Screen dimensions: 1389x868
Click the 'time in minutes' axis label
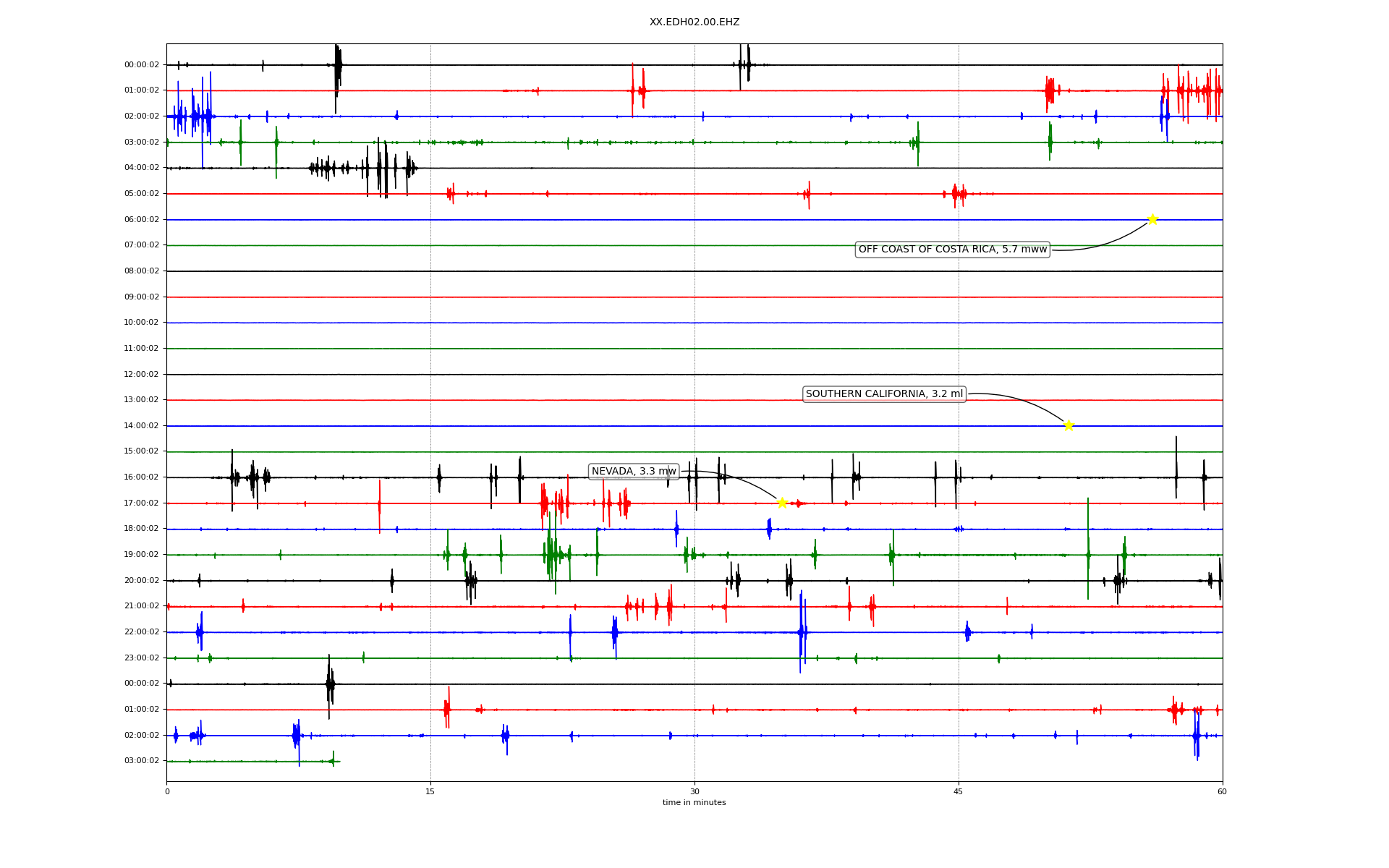tap(694, 802)
